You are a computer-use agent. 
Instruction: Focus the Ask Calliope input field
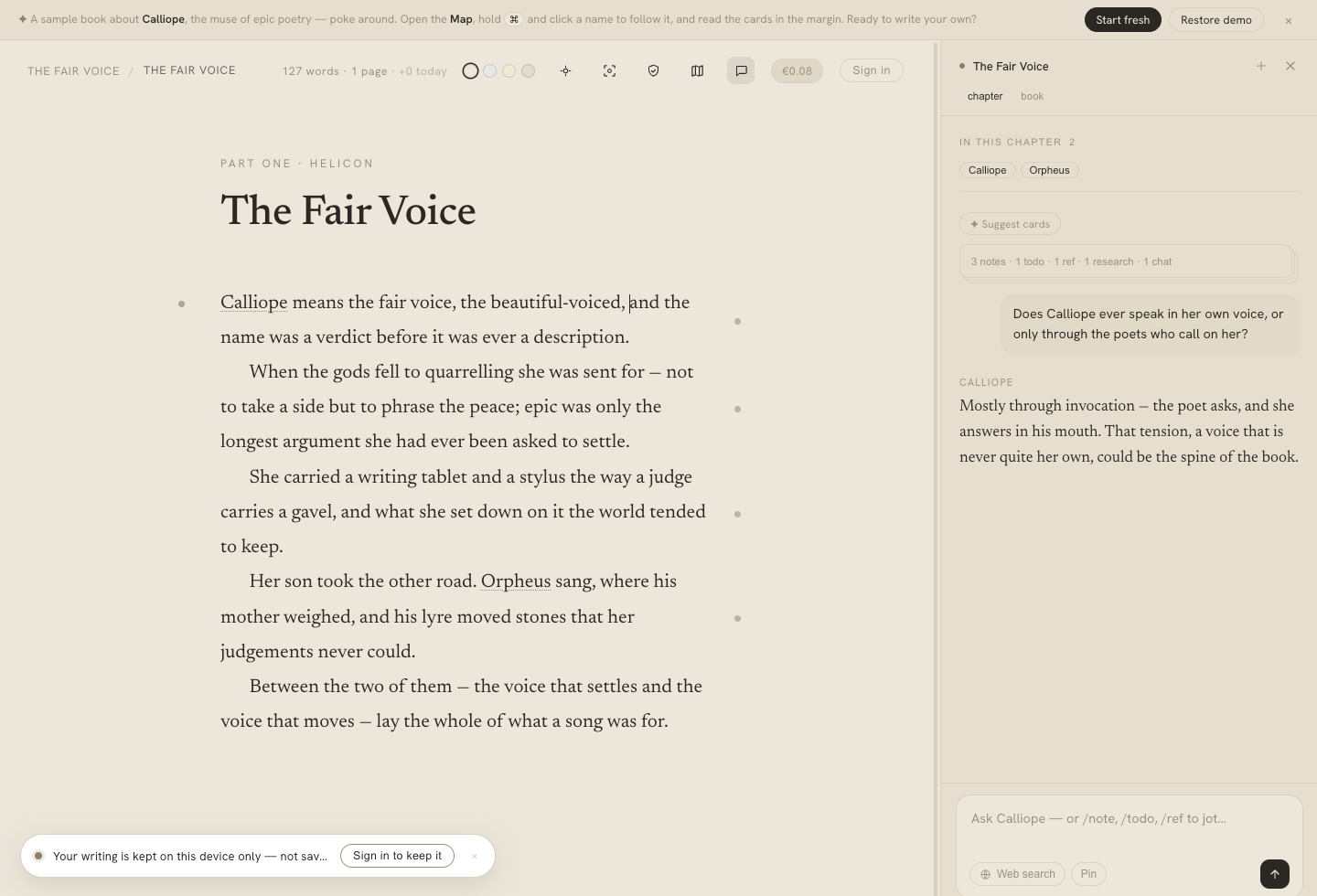click(1129, 819)
